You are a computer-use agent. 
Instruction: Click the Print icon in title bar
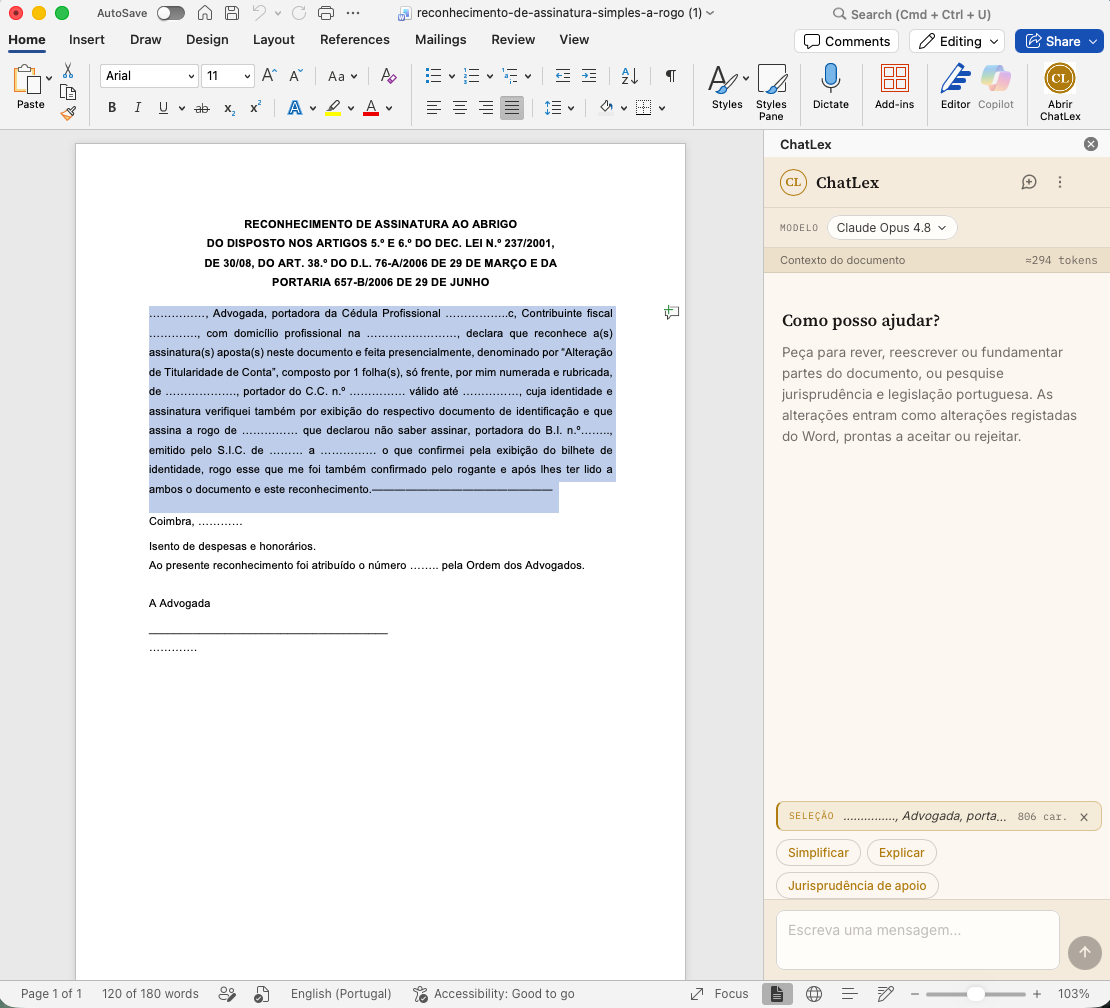tap(326, 13)
